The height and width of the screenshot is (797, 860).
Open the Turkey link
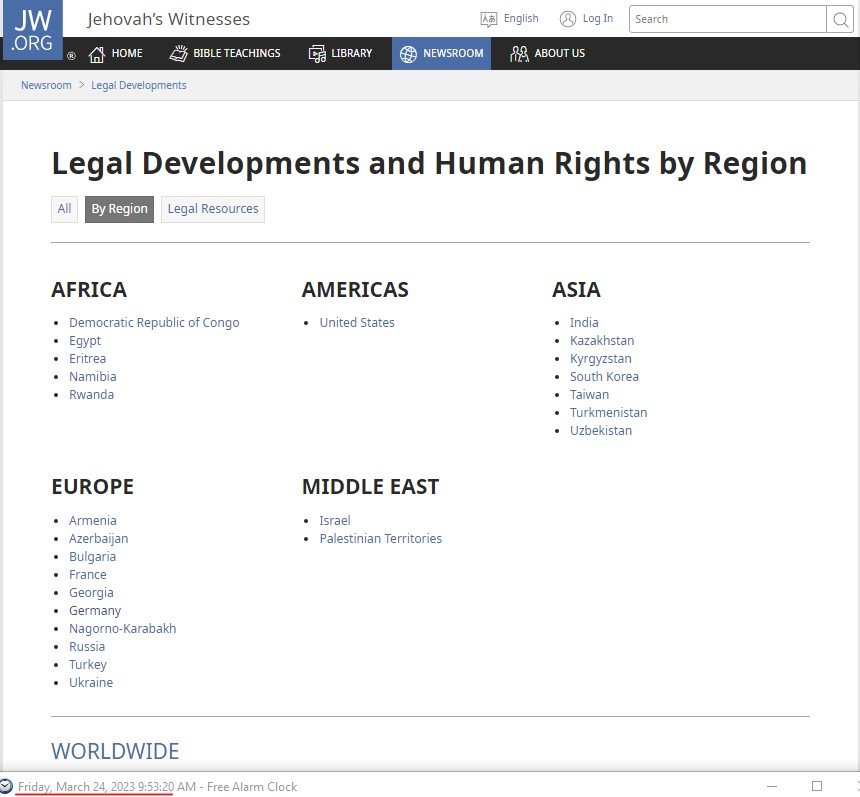click(88, 665)
